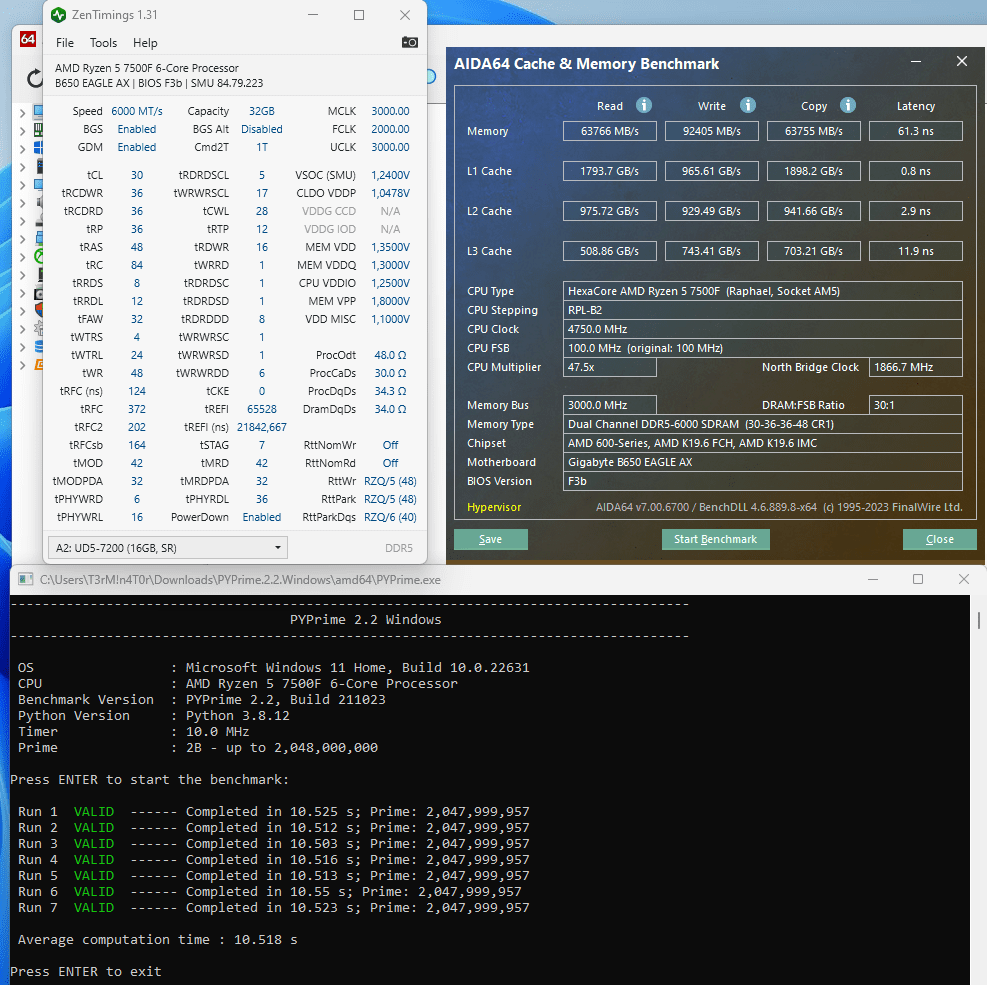This screenshot has height=985, width=987.
Task: Click the North Bridge Clock field 1866.7 MHz
Action: coord(915,367)
